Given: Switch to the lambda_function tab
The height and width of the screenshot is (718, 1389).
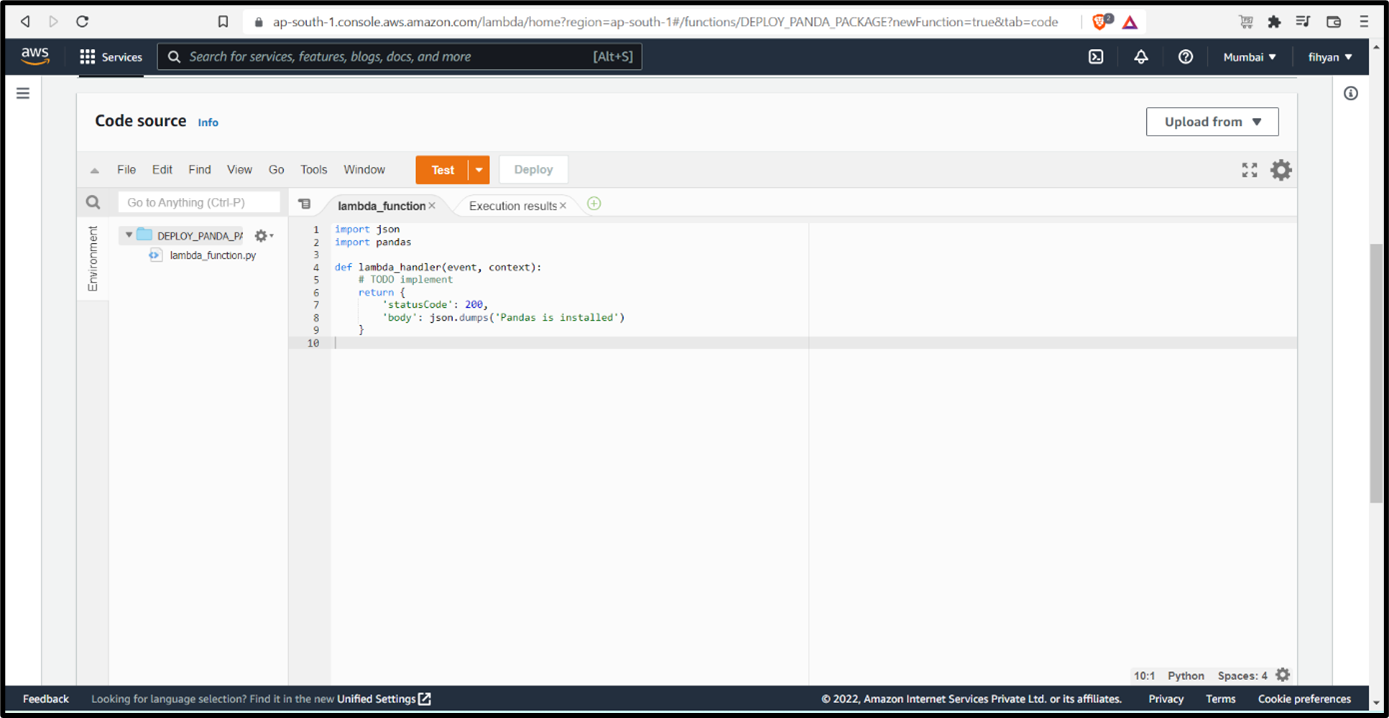Looking at the screenshot, I should coord(381,206).
